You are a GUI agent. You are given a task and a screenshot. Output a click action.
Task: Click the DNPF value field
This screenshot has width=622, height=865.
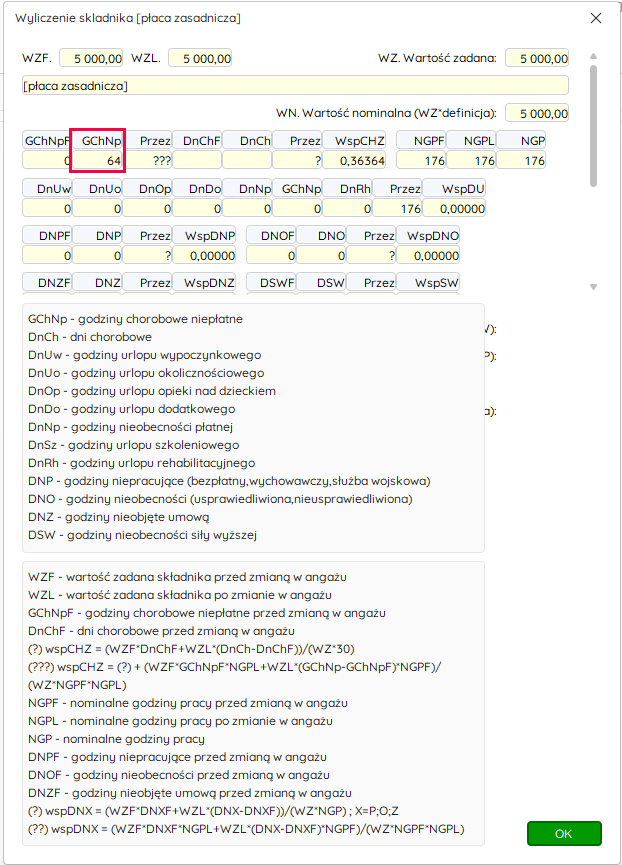(47, 255)
